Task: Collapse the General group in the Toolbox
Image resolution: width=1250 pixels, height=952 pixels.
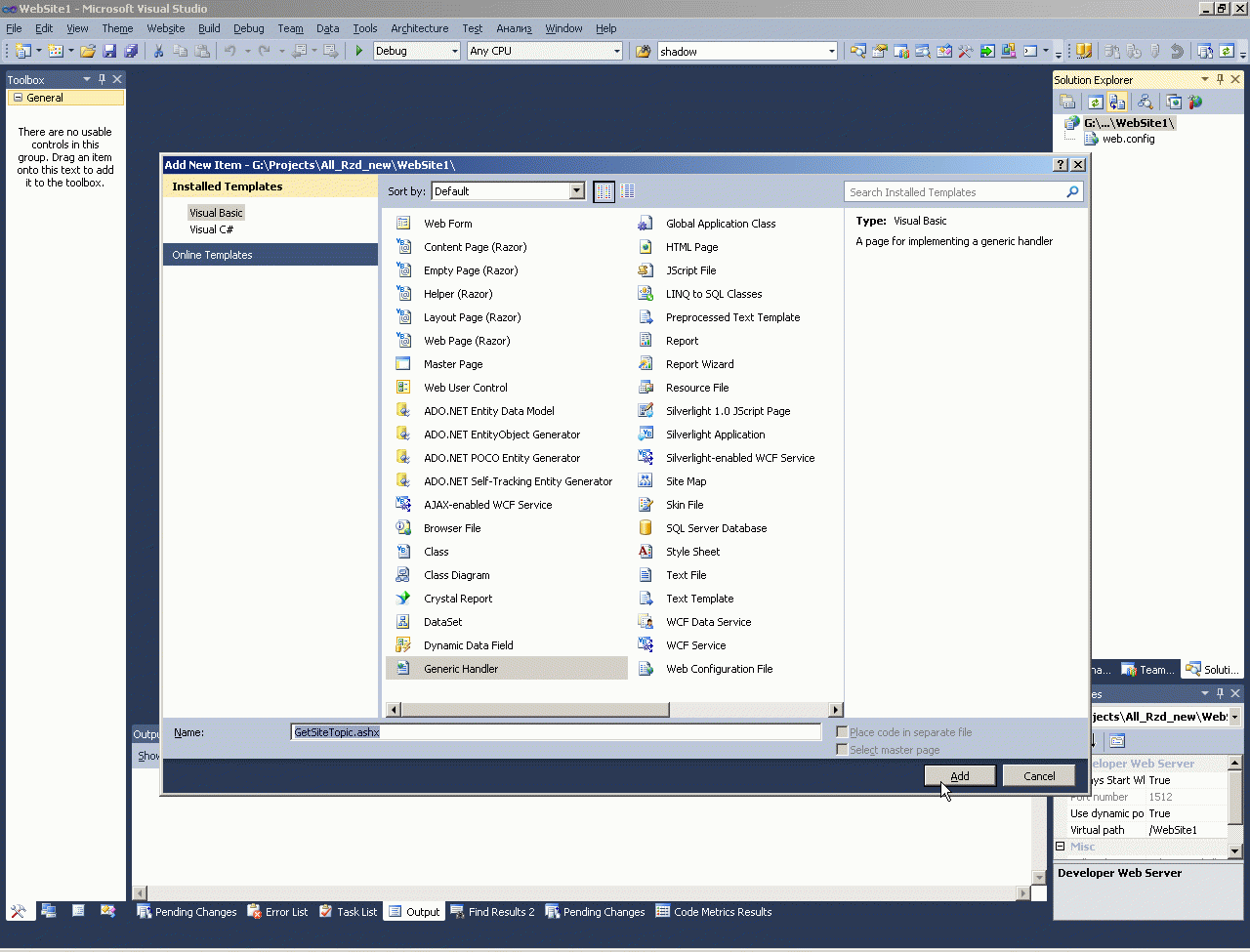Action: tap(17, 98)
